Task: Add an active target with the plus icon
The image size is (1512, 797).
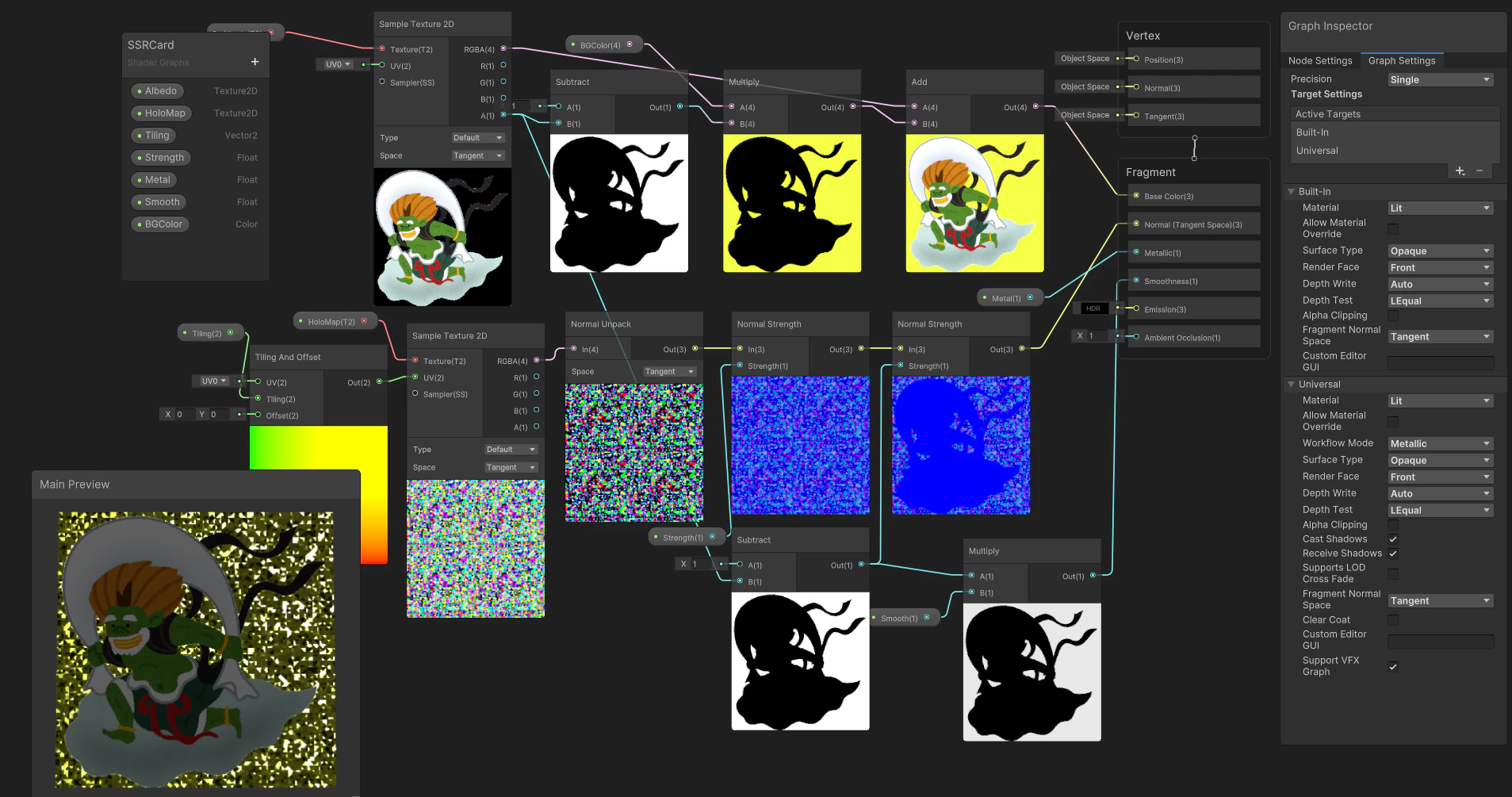Action: pyautogui.click(x=1460, y=171)
